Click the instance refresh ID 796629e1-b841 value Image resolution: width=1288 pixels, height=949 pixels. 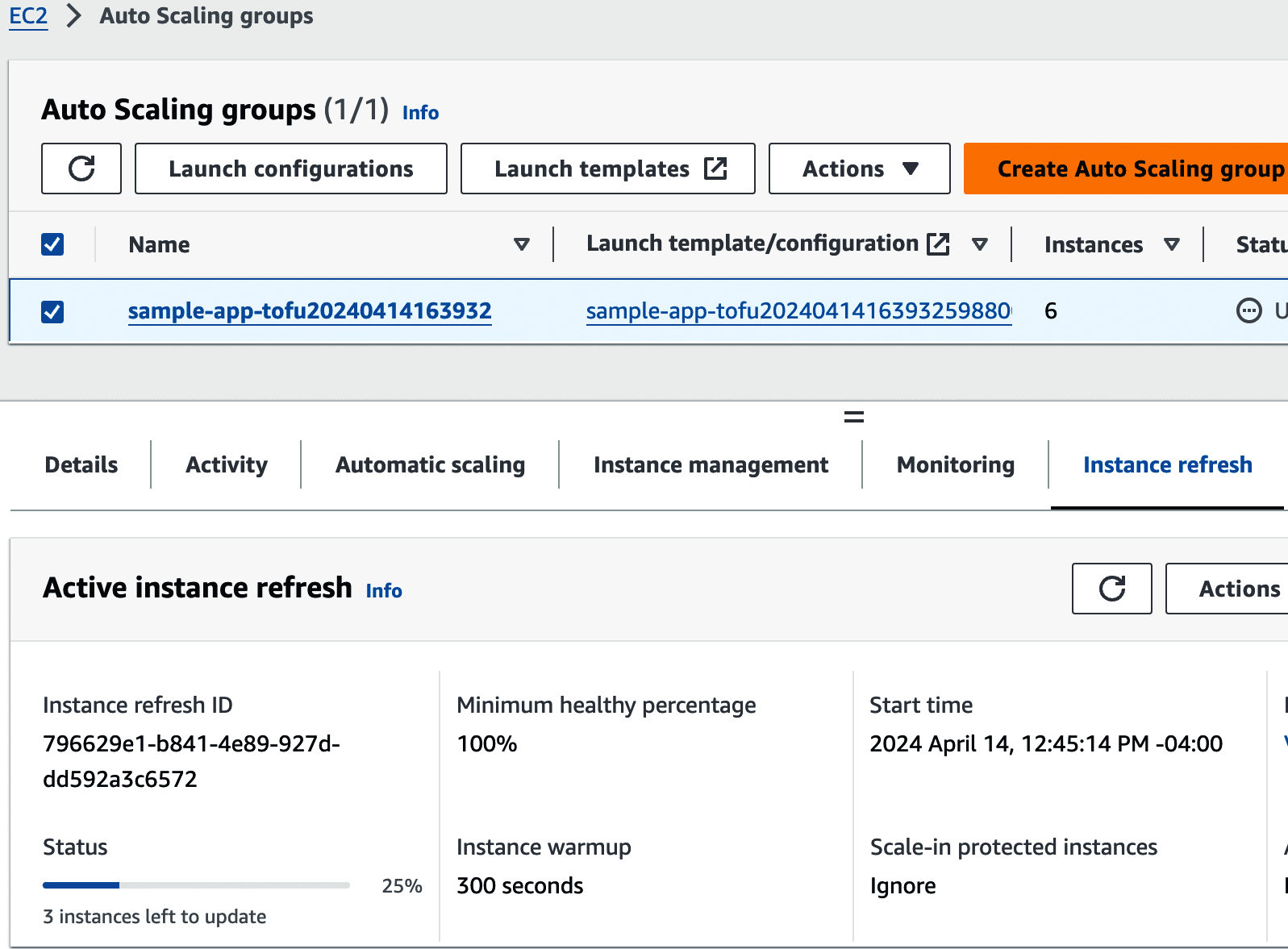(x=191, y=761)
